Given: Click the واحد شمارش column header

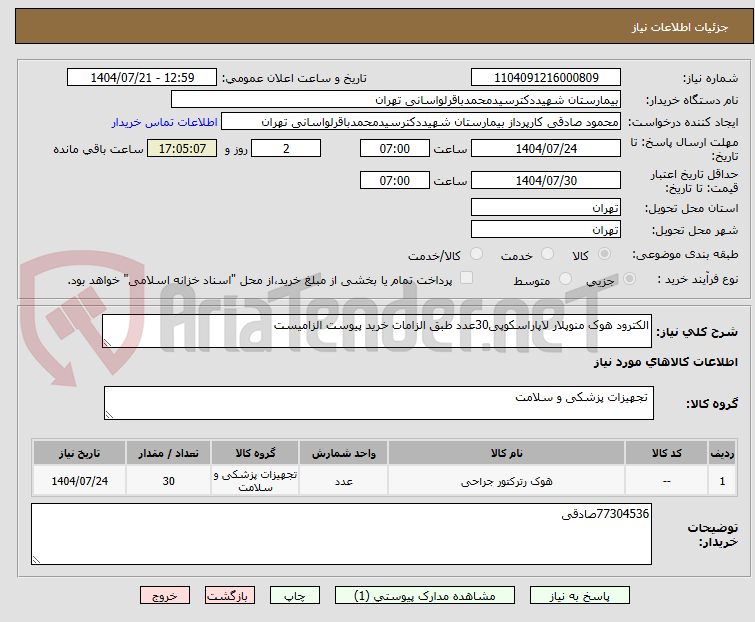Looking at the screenshot, I should (x=343, y=453).
